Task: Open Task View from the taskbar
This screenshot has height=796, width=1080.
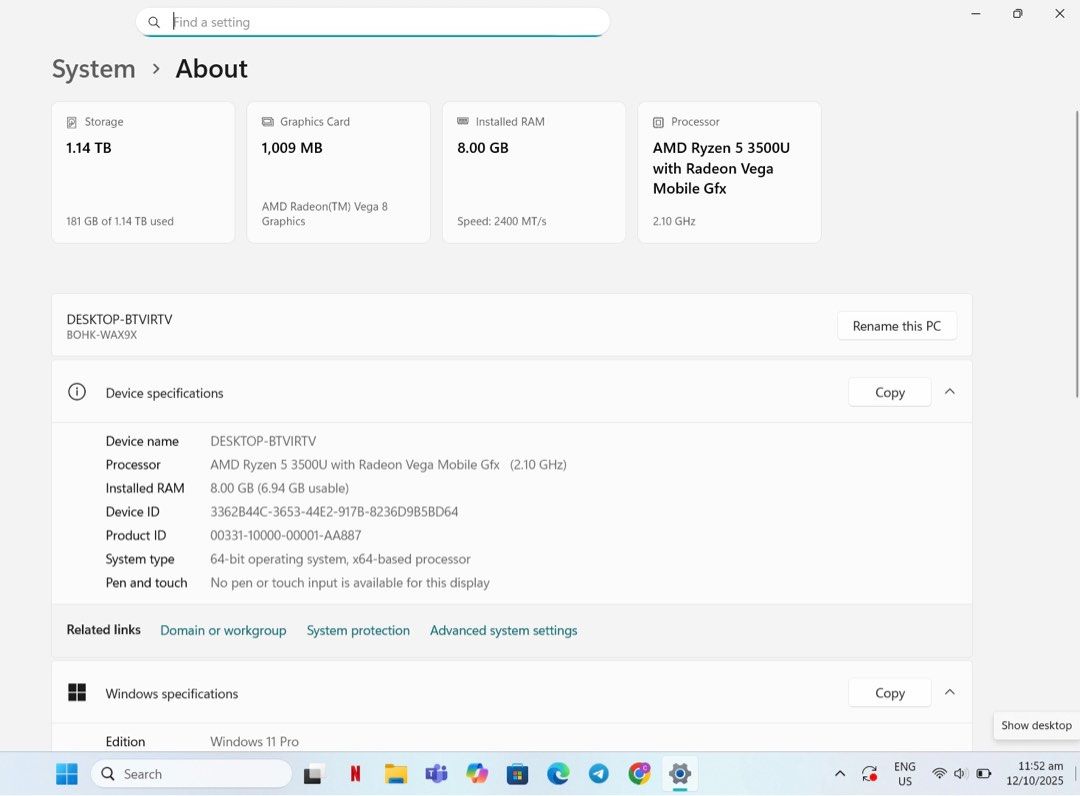Action: (313, 774)
